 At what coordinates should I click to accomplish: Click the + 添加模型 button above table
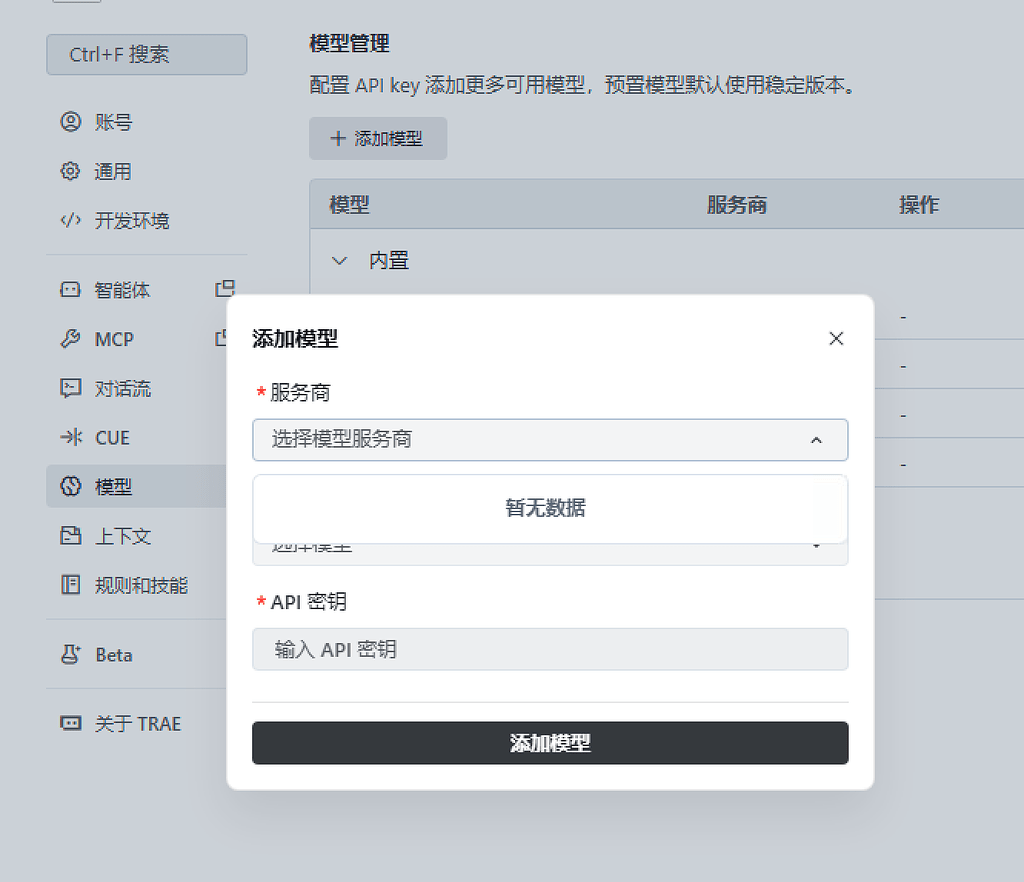point(377,138)
